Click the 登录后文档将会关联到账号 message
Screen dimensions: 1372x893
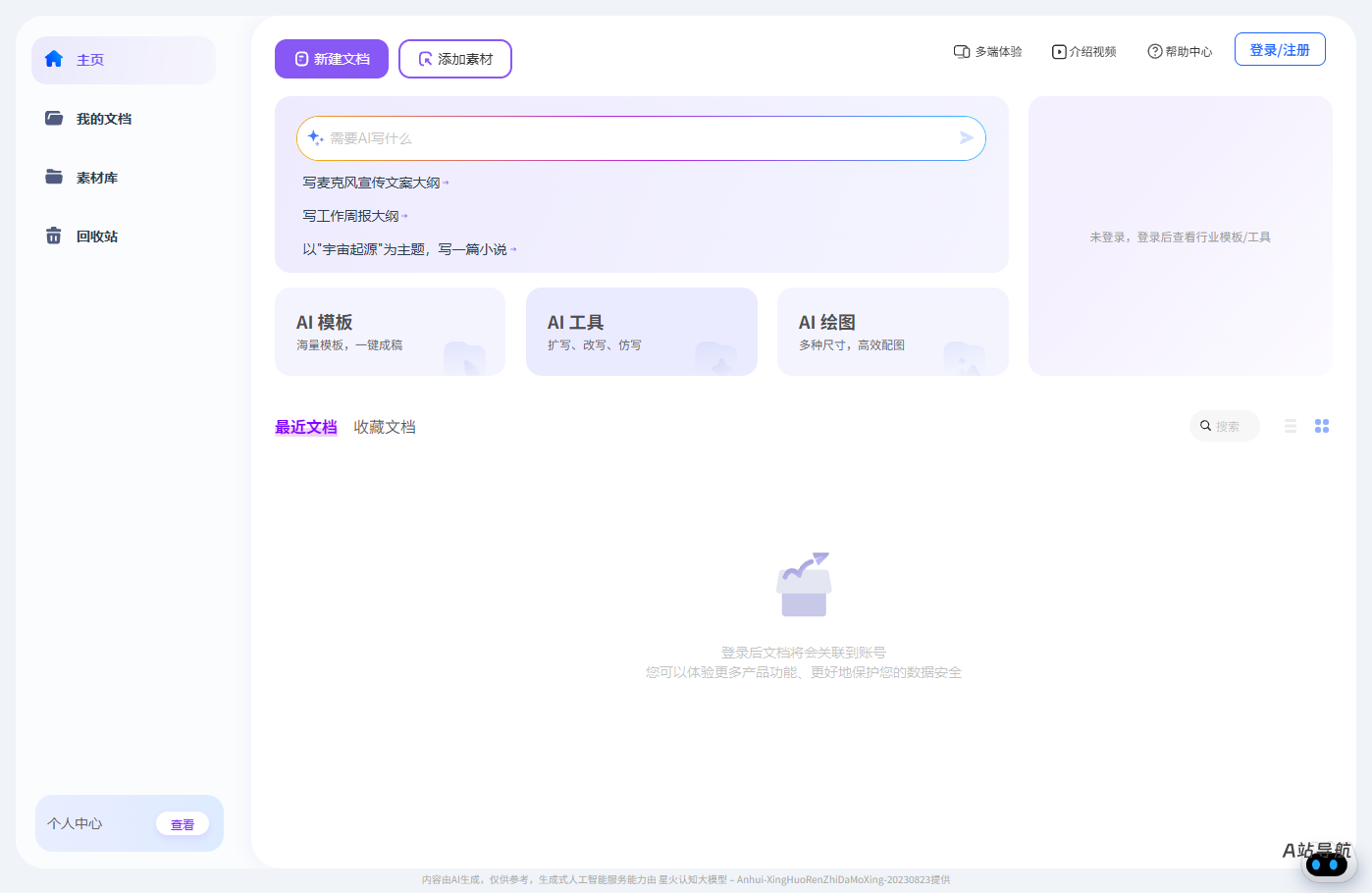point(804,653)
